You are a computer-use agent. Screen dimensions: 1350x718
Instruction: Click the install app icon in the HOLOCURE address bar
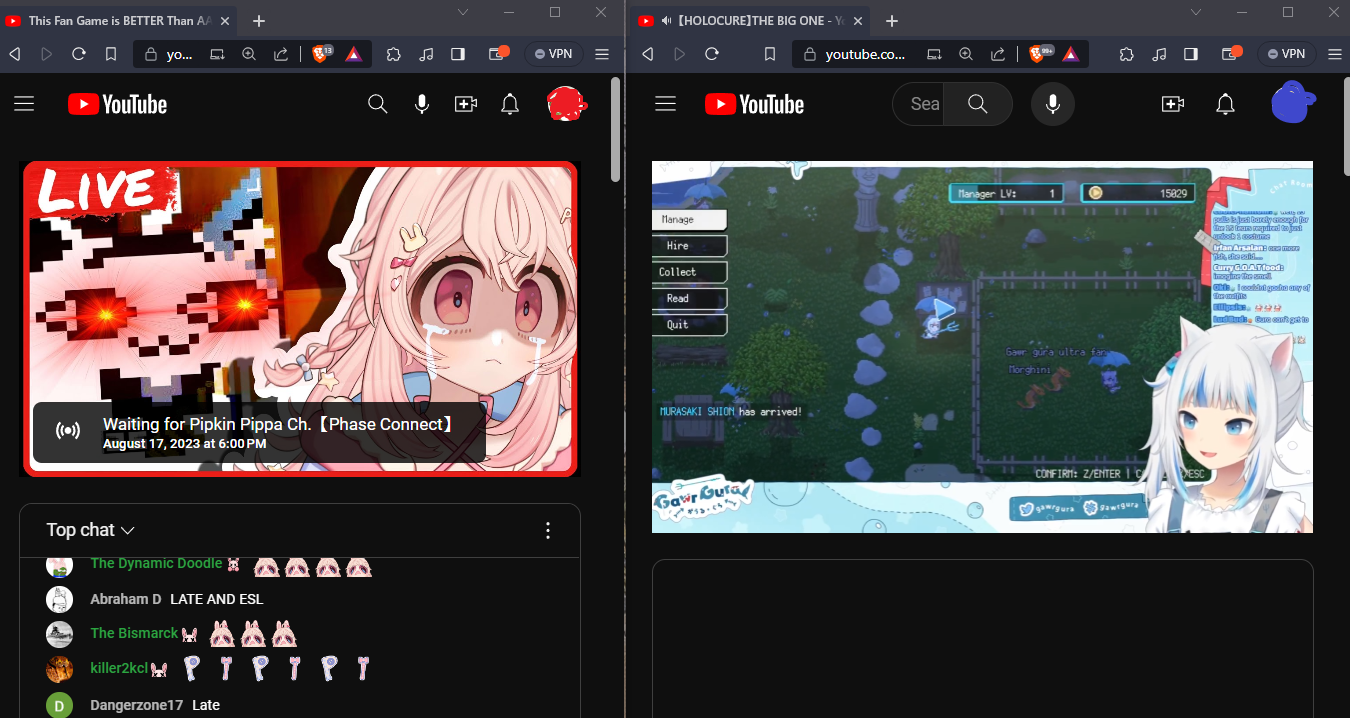coord(934,54)
